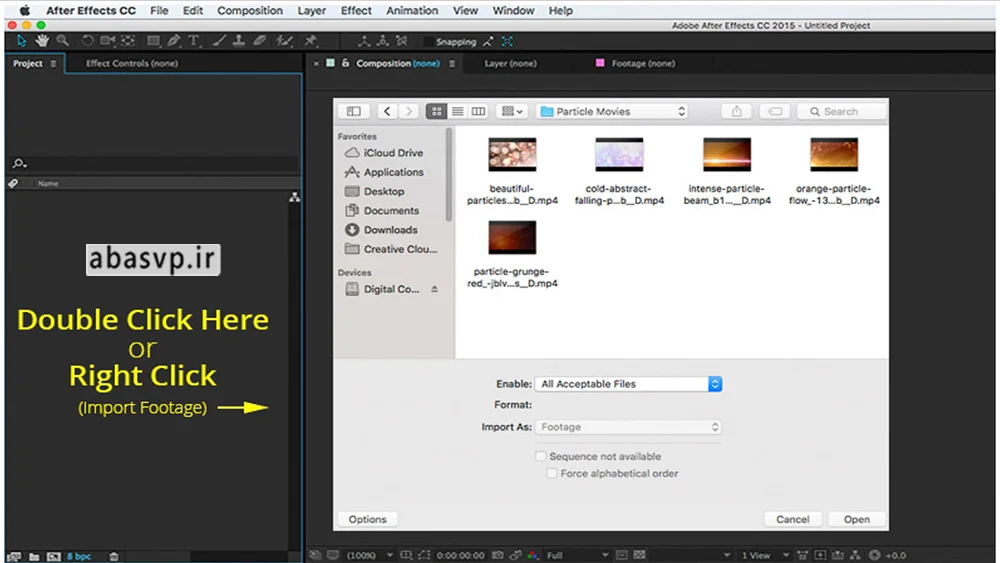
Task: Switch to Layer (none) tab
Action: (x=510, y=63)
